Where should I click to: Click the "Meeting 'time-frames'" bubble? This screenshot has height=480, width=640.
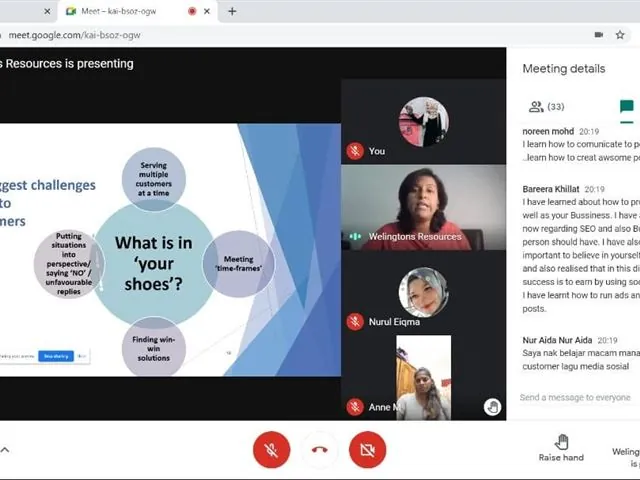(x=239, y=264)
